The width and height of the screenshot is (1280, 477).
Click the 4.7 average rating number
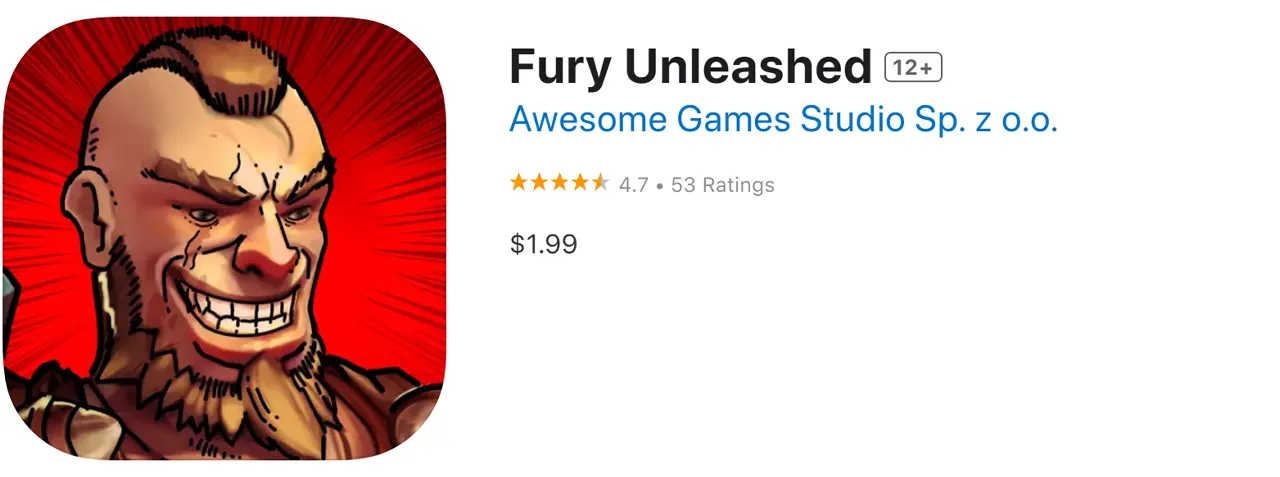click(634, 185)
